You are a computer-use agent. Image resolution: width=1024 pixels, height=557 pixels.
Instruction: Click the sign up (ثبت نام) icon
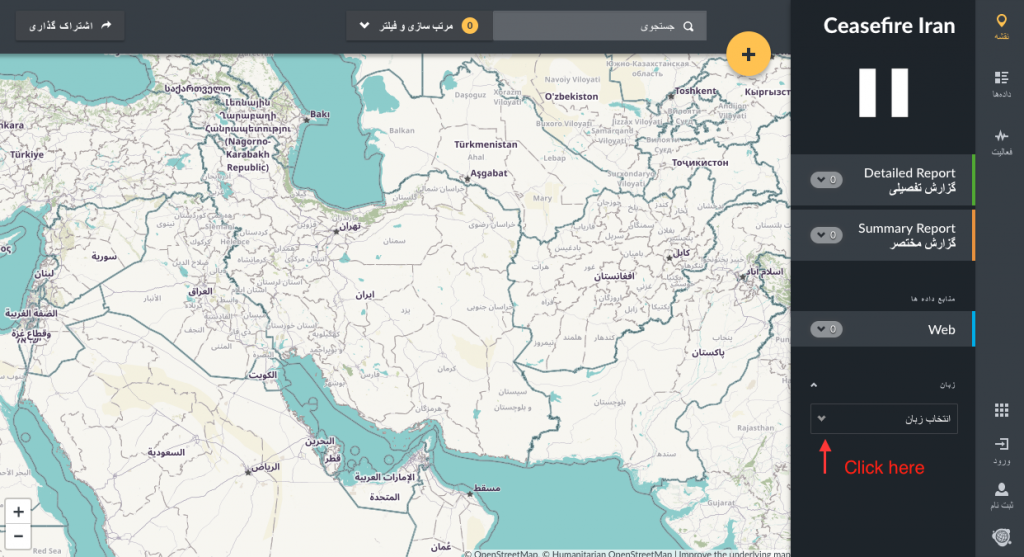pyautogui.click(x=1001, y=495)
